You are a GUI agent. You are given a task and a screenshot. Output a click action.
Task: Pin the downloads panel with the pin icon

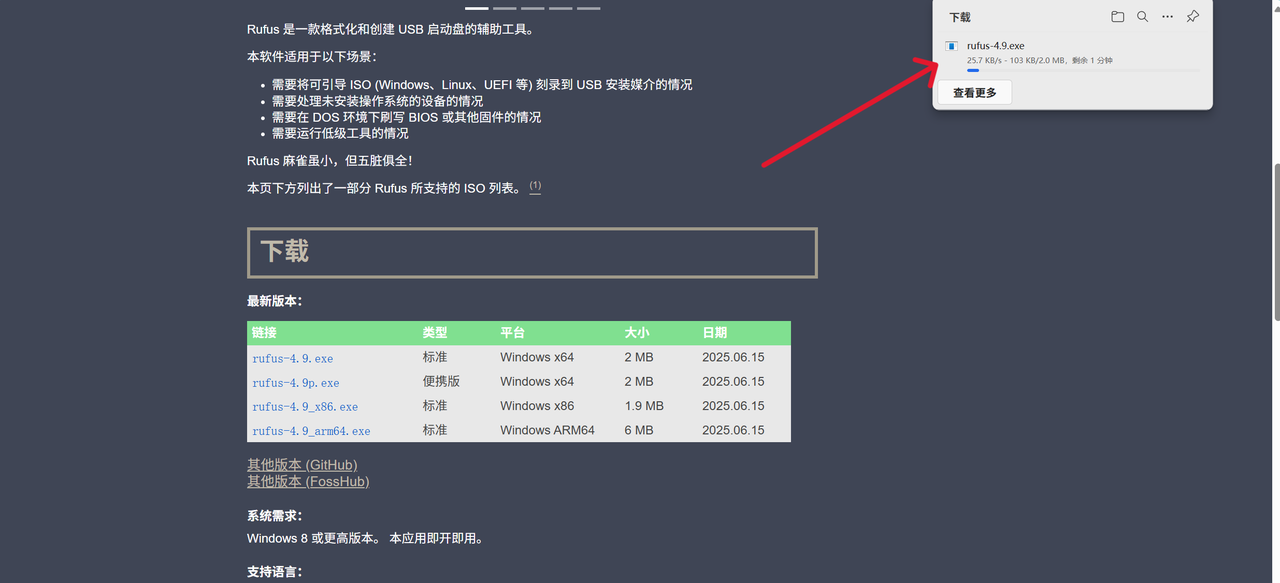point(1192,17)
